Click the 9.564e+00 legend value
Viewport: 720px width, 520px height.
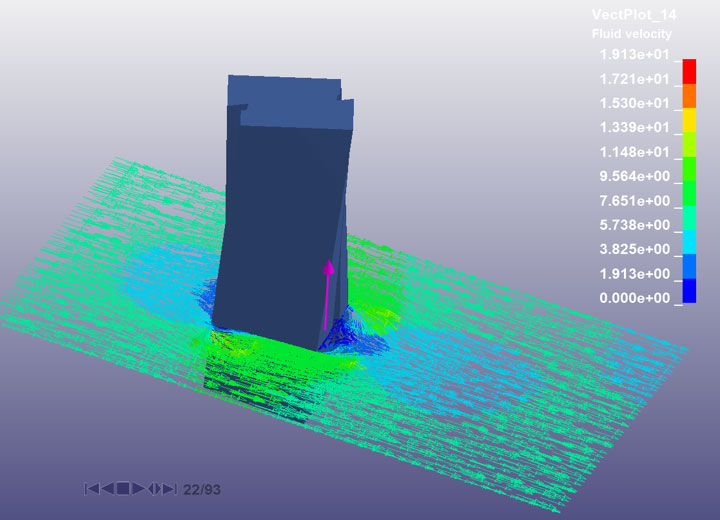pos(635,176)
